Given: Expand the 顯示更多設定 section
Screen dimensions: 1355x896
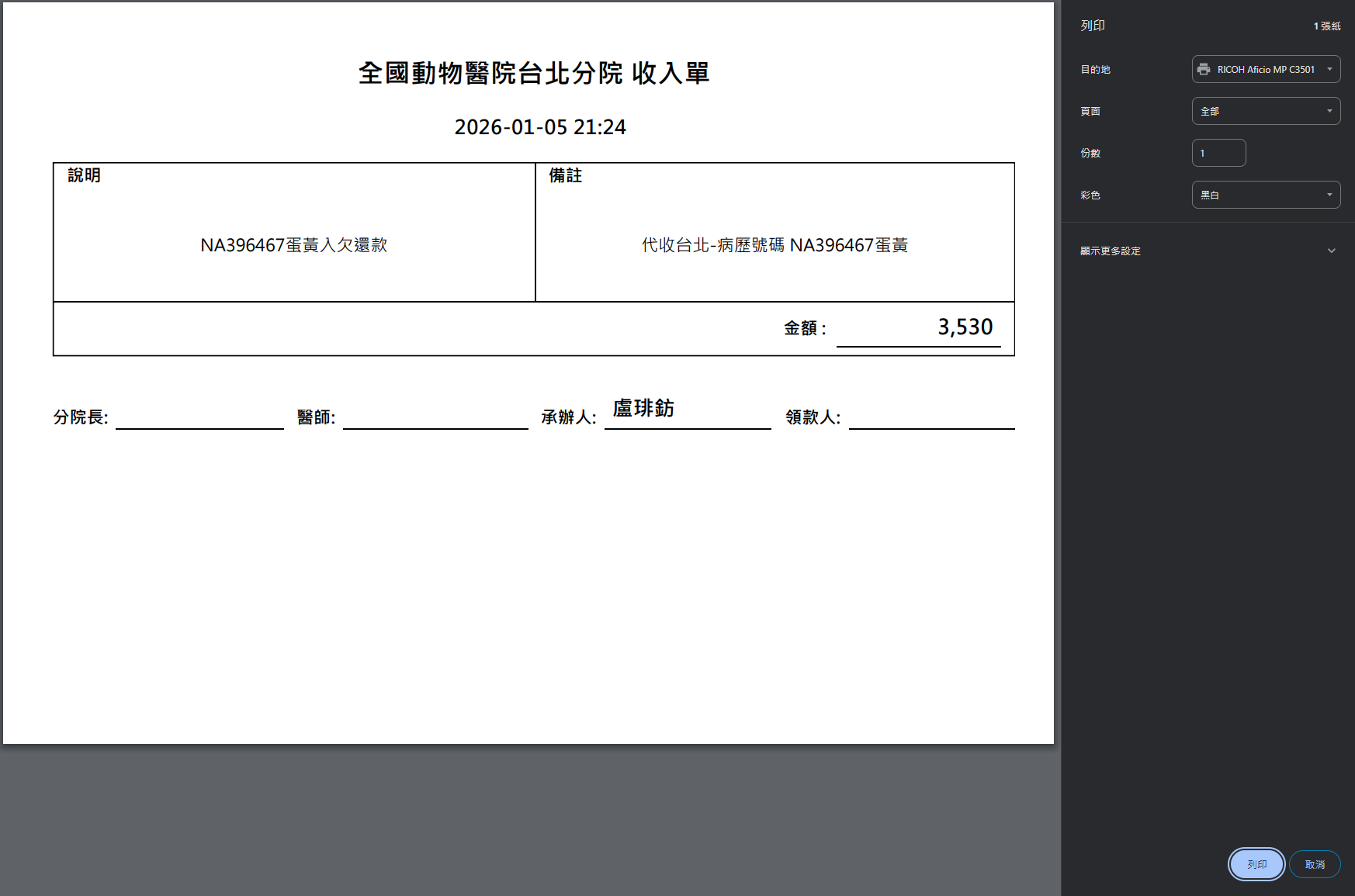Looking at the screenshot, I should click(x=1111, y=251).
